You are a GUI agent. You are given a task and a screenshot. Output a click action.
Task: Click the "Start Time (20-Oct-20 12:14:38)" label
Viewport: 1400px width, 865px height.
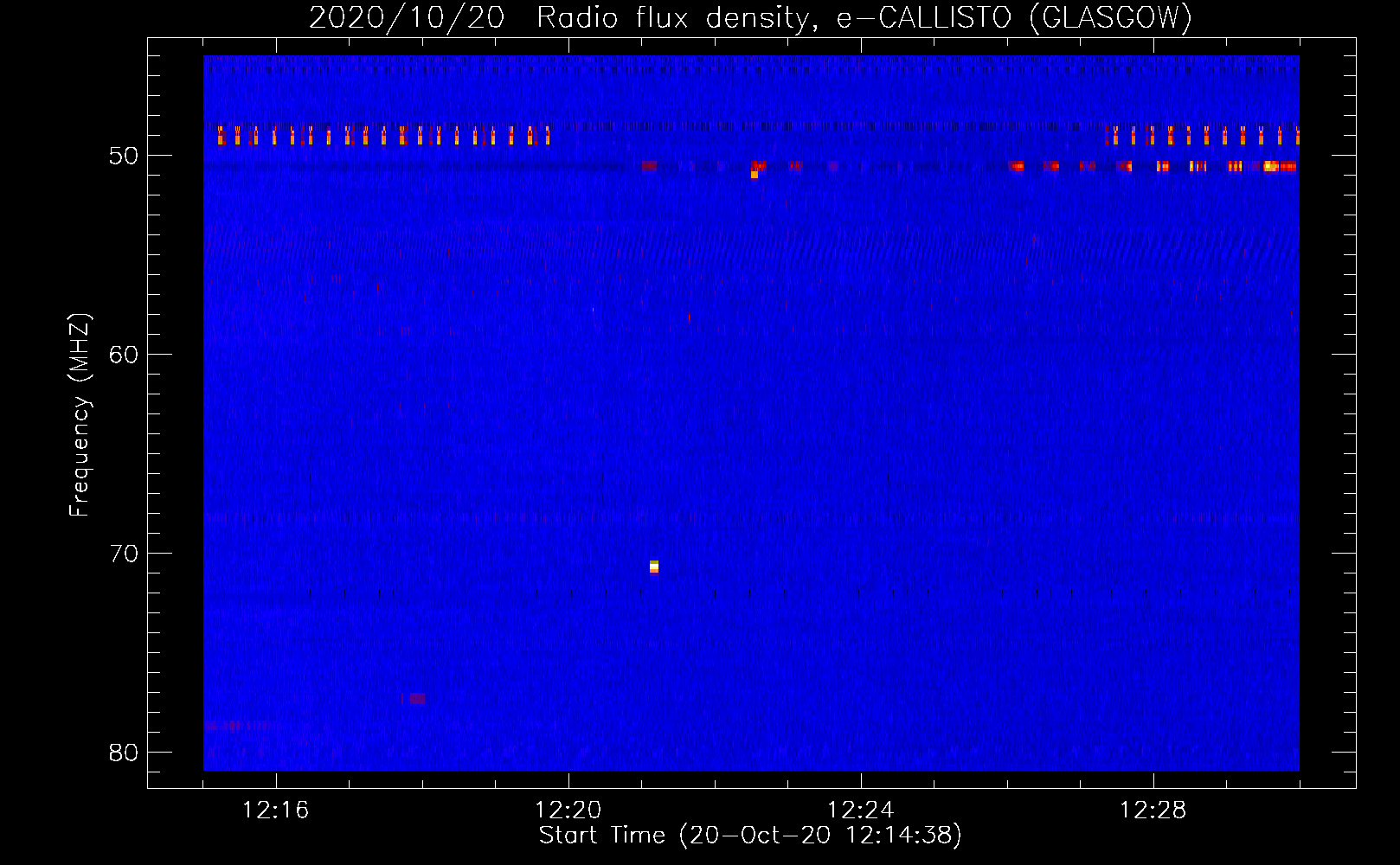750,836
